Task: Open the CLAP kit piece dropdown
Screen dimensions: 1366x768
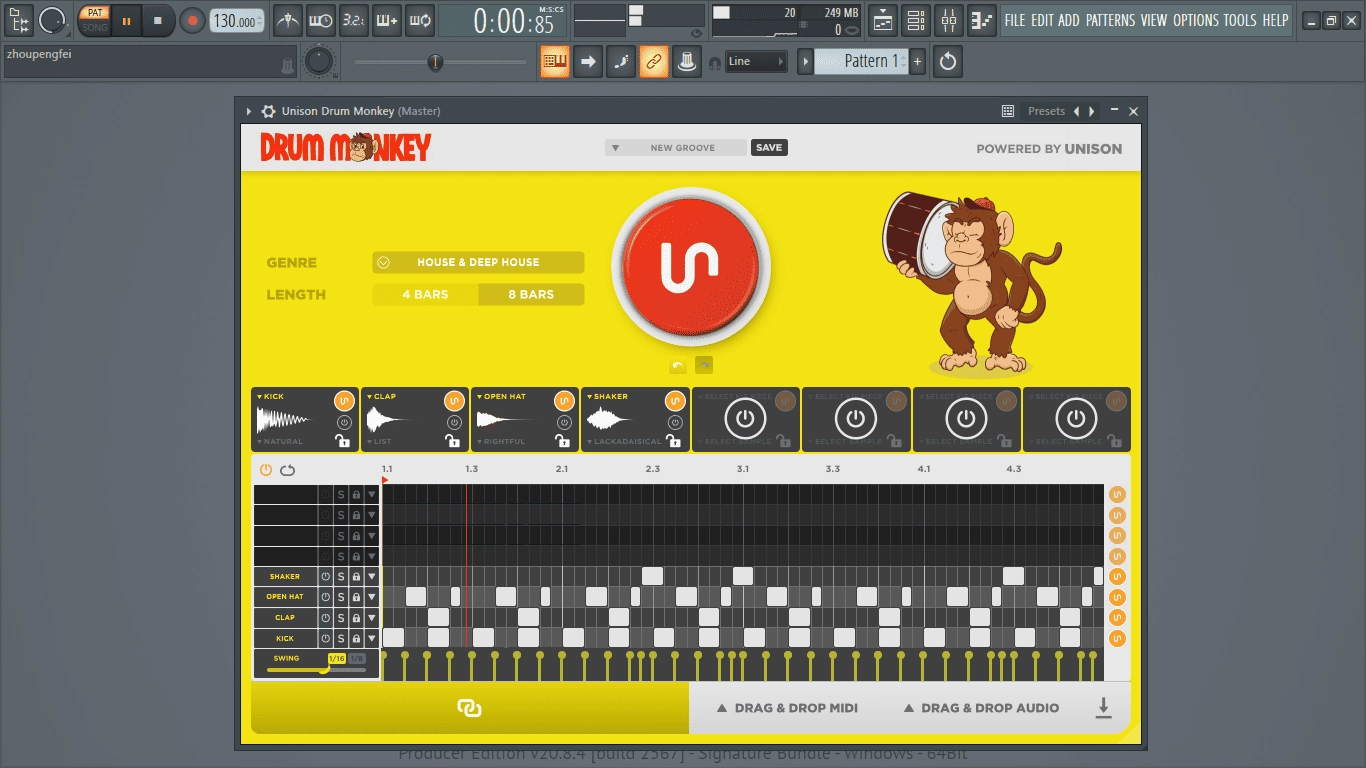Action: 382,397
